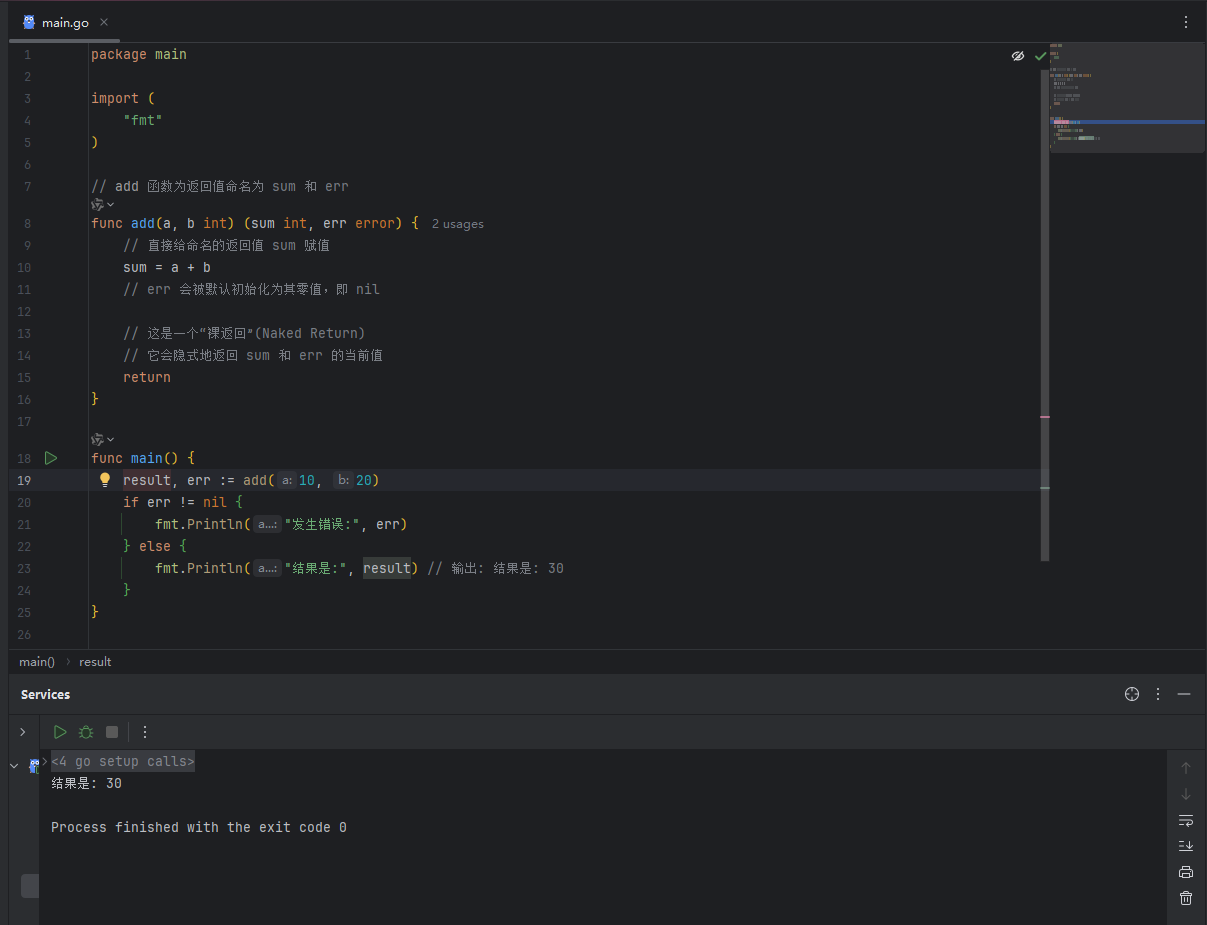Click the console Scroll to End icon
The height and width of the screenshot is (925, 1207).
(1186, 846)
